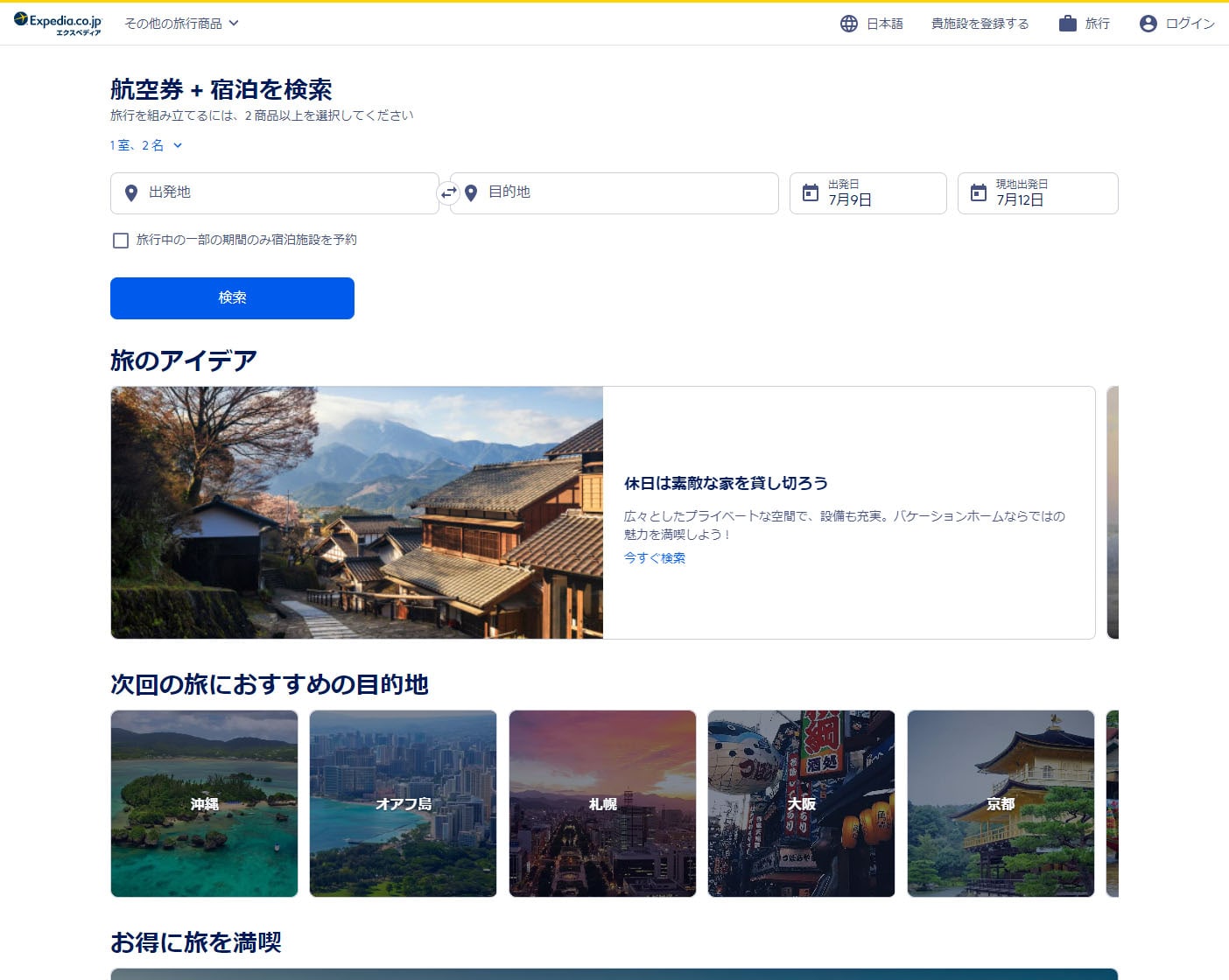
Task: Click inside the 目的地 input field
Action: pos(613,193)
